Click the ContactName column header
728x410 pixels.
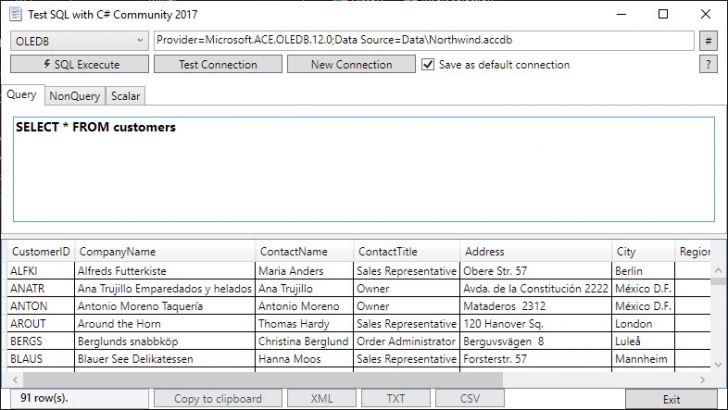pyautogui.click(x=304, y=252)
